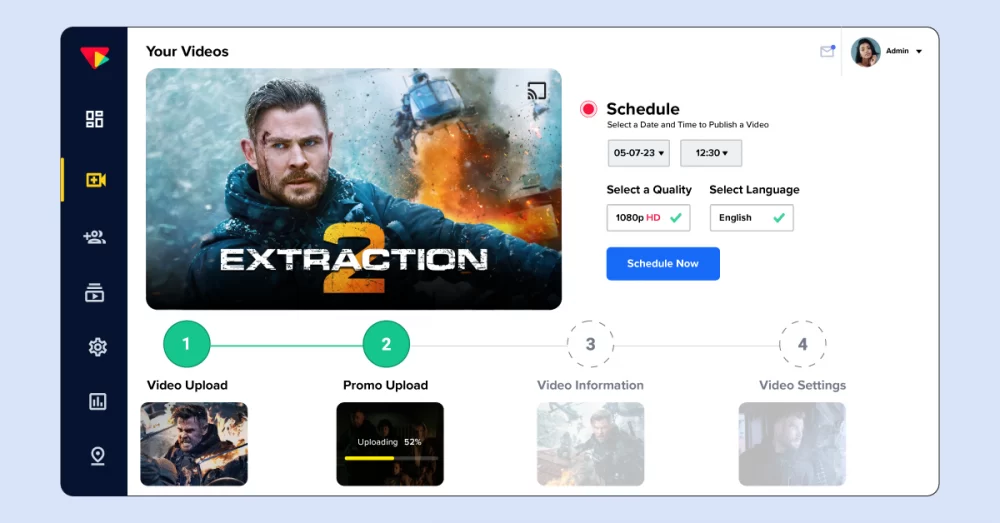Expand the Admin account menu

click(x=918, y=51)
